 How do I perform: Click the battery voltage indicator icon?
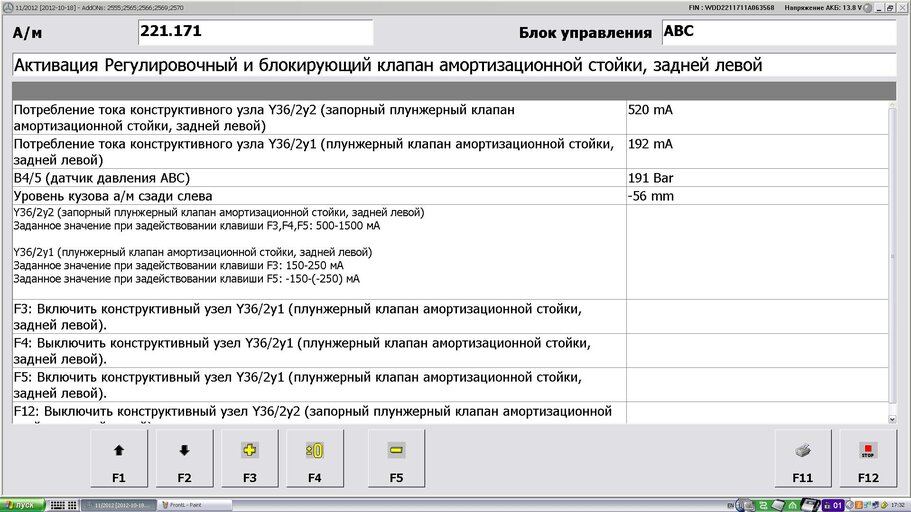867,8
